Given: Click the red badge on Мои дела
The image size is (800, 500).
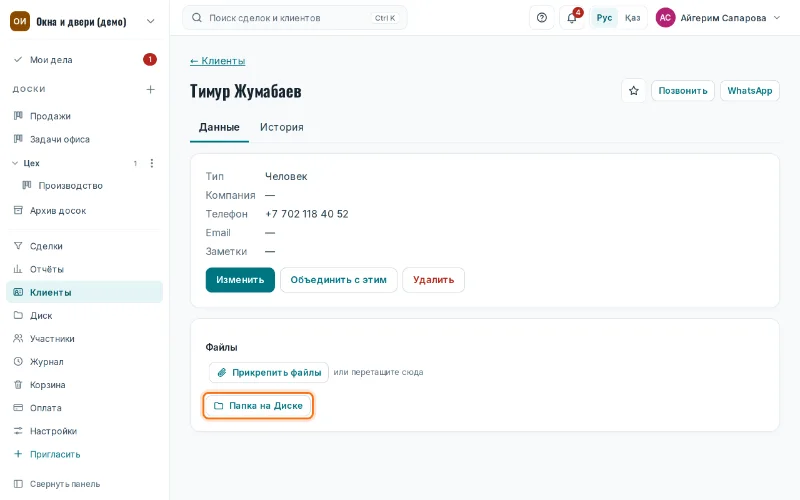Looking at the screenshot, I should tap(149, 60).
